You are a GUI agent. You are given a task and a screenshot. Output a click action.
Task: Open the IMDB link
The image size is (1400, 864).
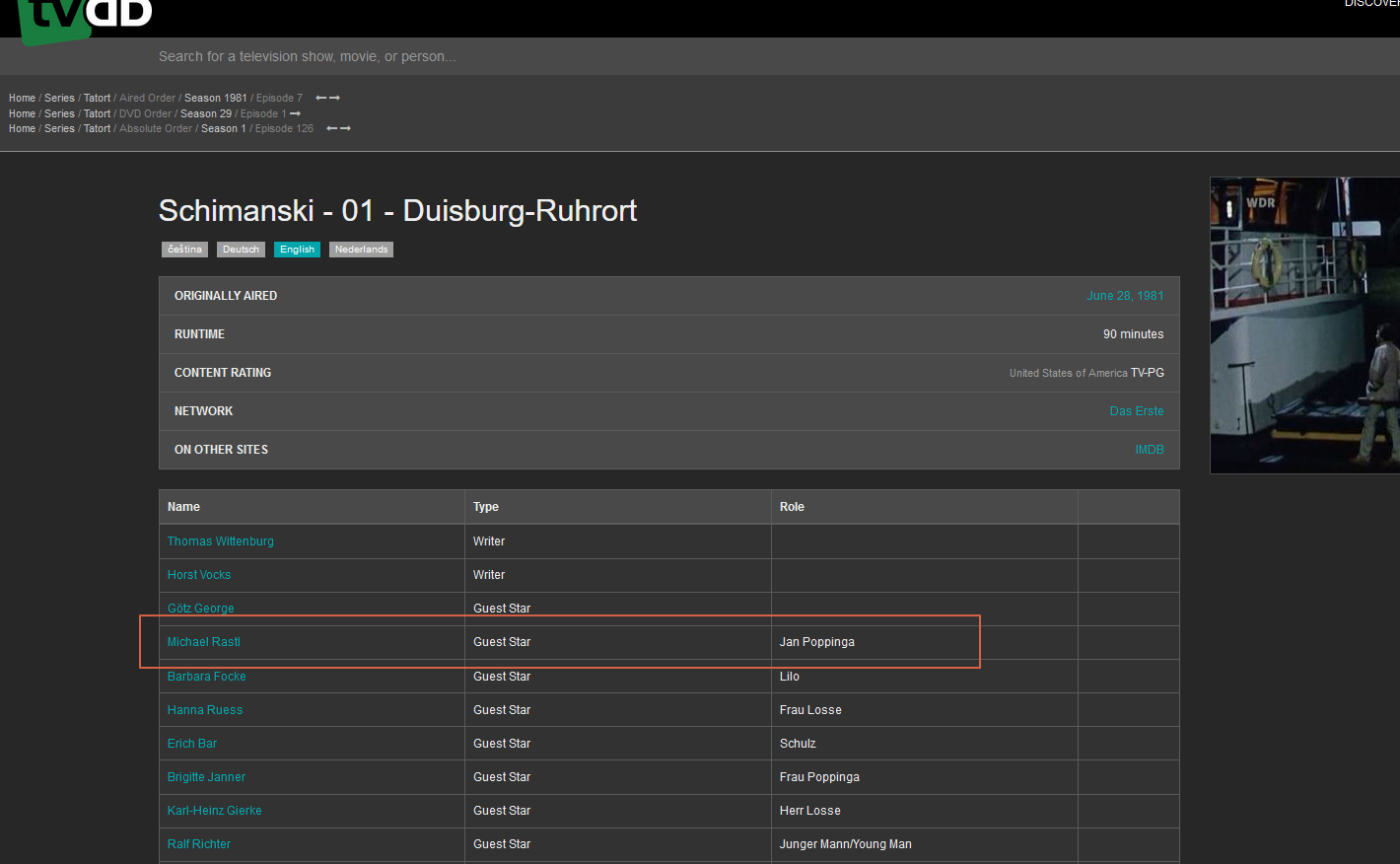[1149, 450]
